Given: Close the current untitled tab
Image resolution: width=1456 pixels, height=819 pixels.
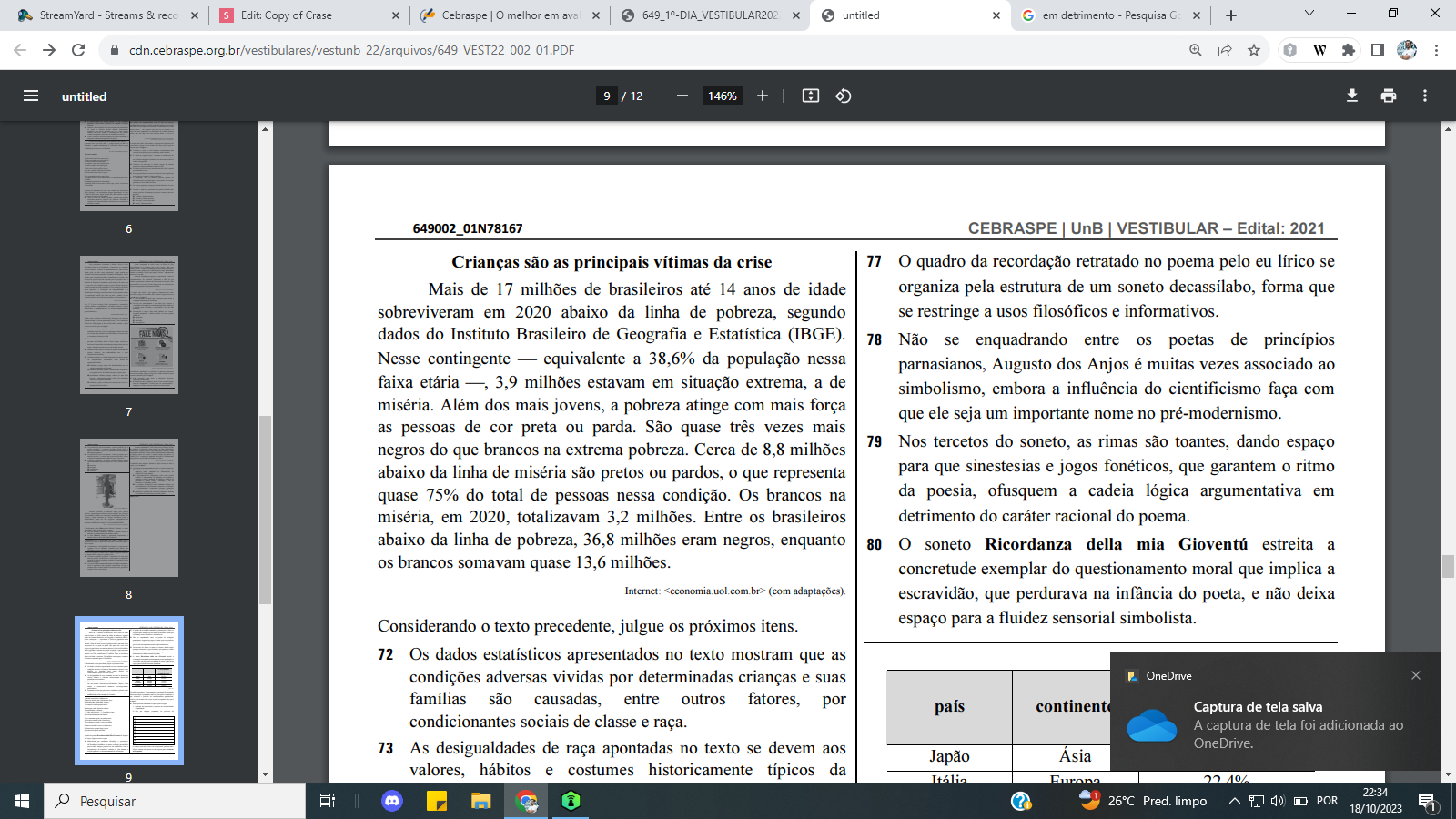Looking at the screenshot, I should 996,15.
